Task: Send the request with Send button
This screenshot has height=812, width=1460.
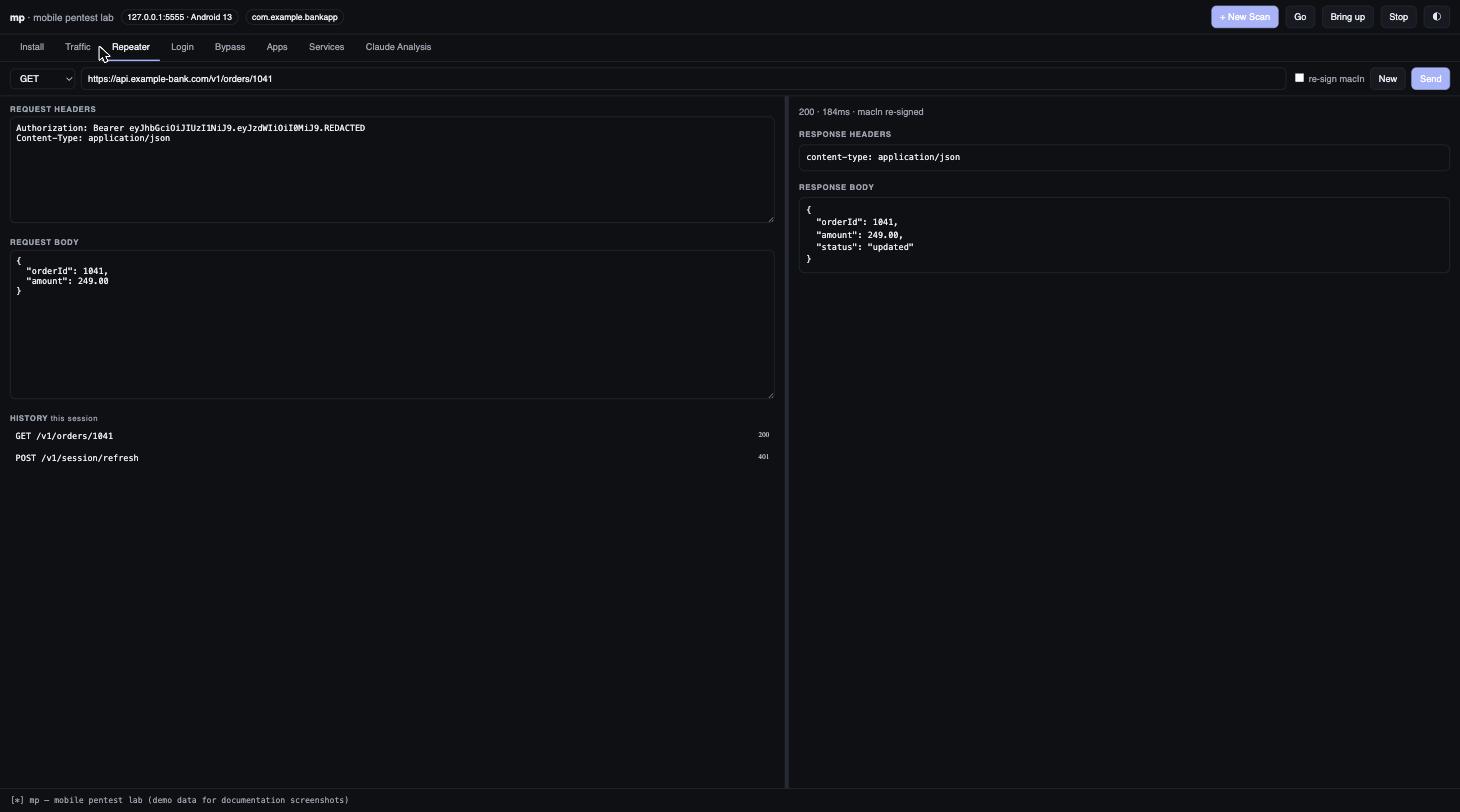Action: [1430, 79]
